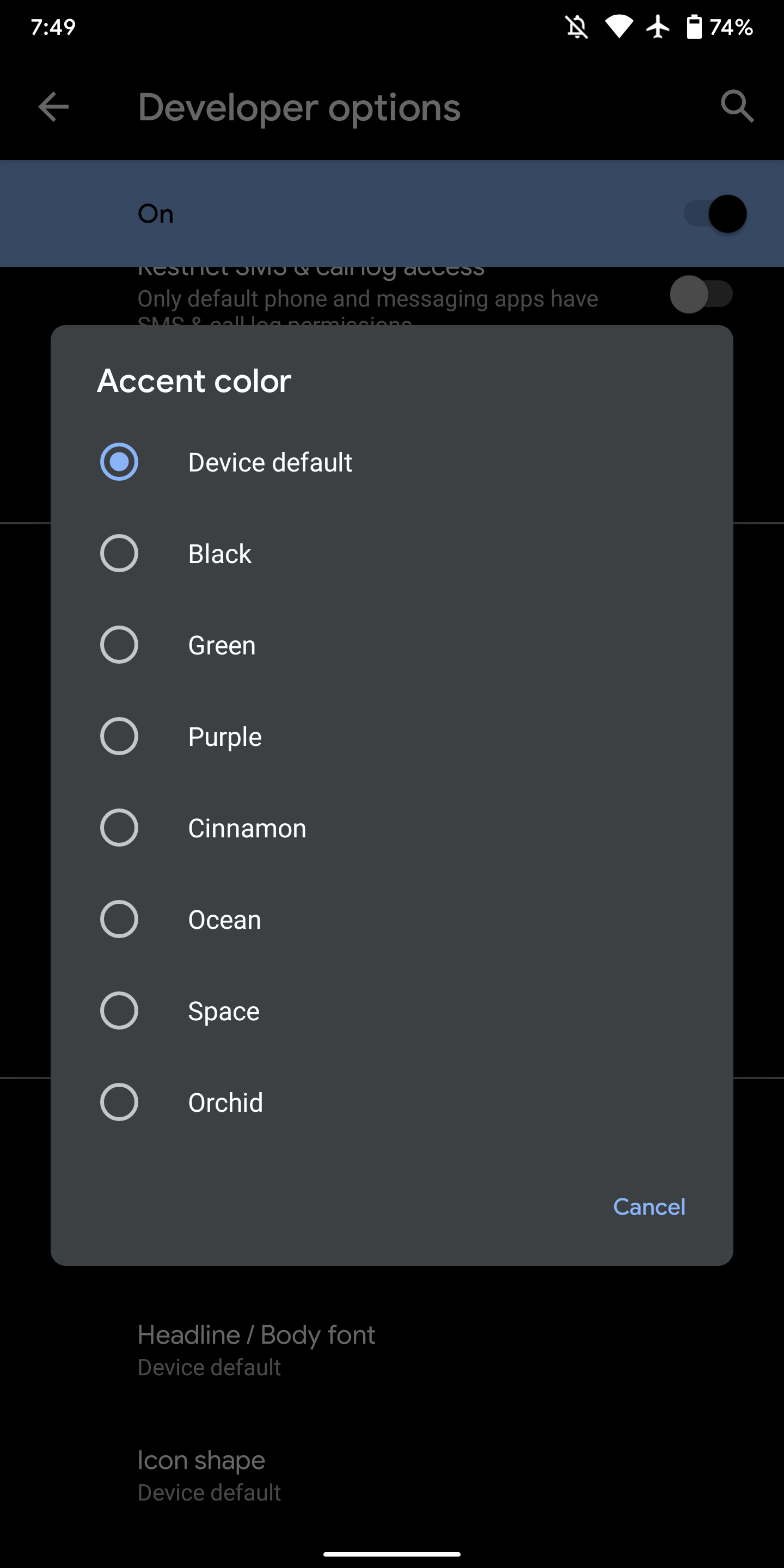Click the Wi-Fi status bar icon

618,27
